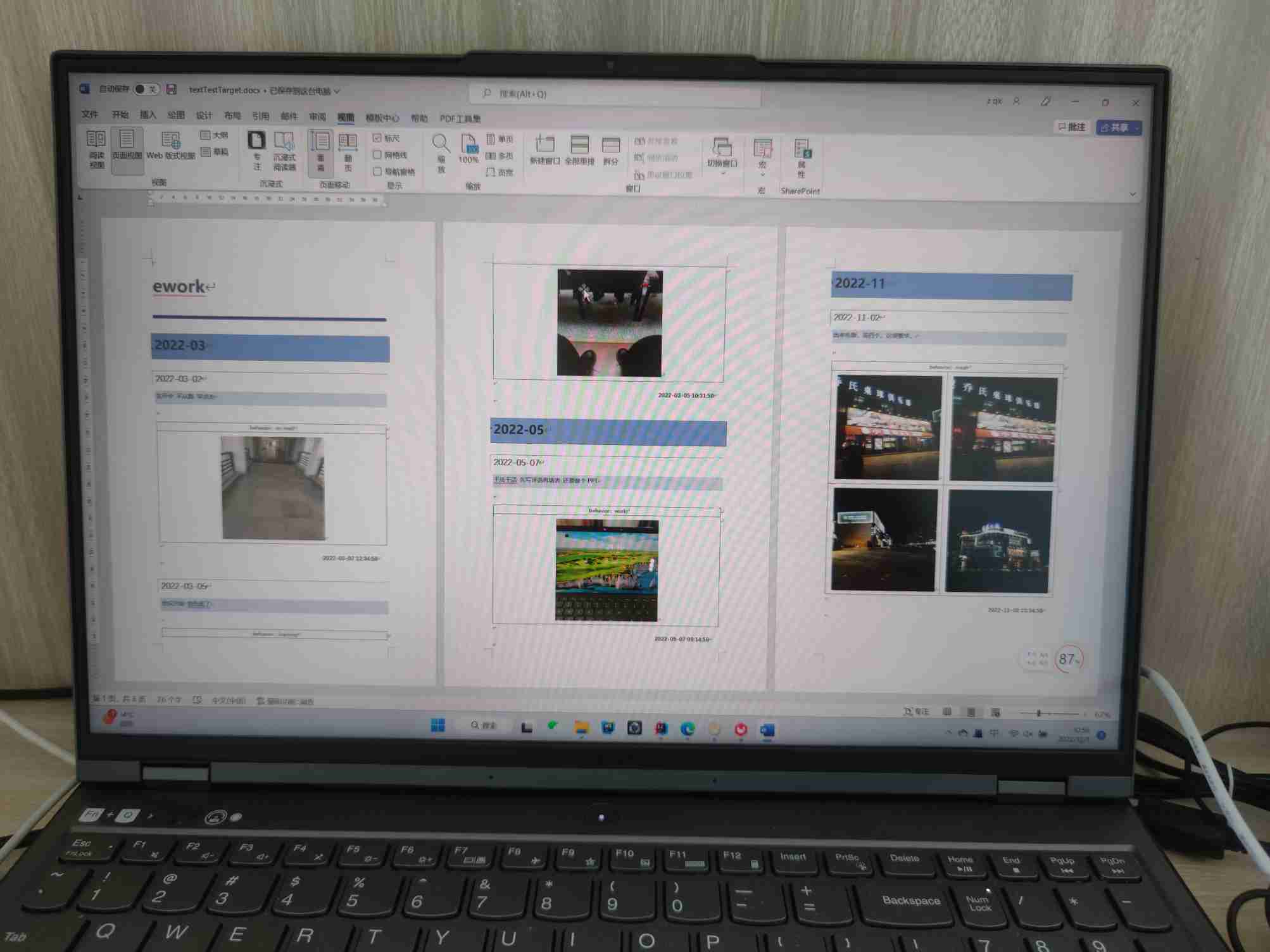The image size is (1270, 952).
Task: Toggle the 自动保存 autosave switch
Action: [146, 89]
